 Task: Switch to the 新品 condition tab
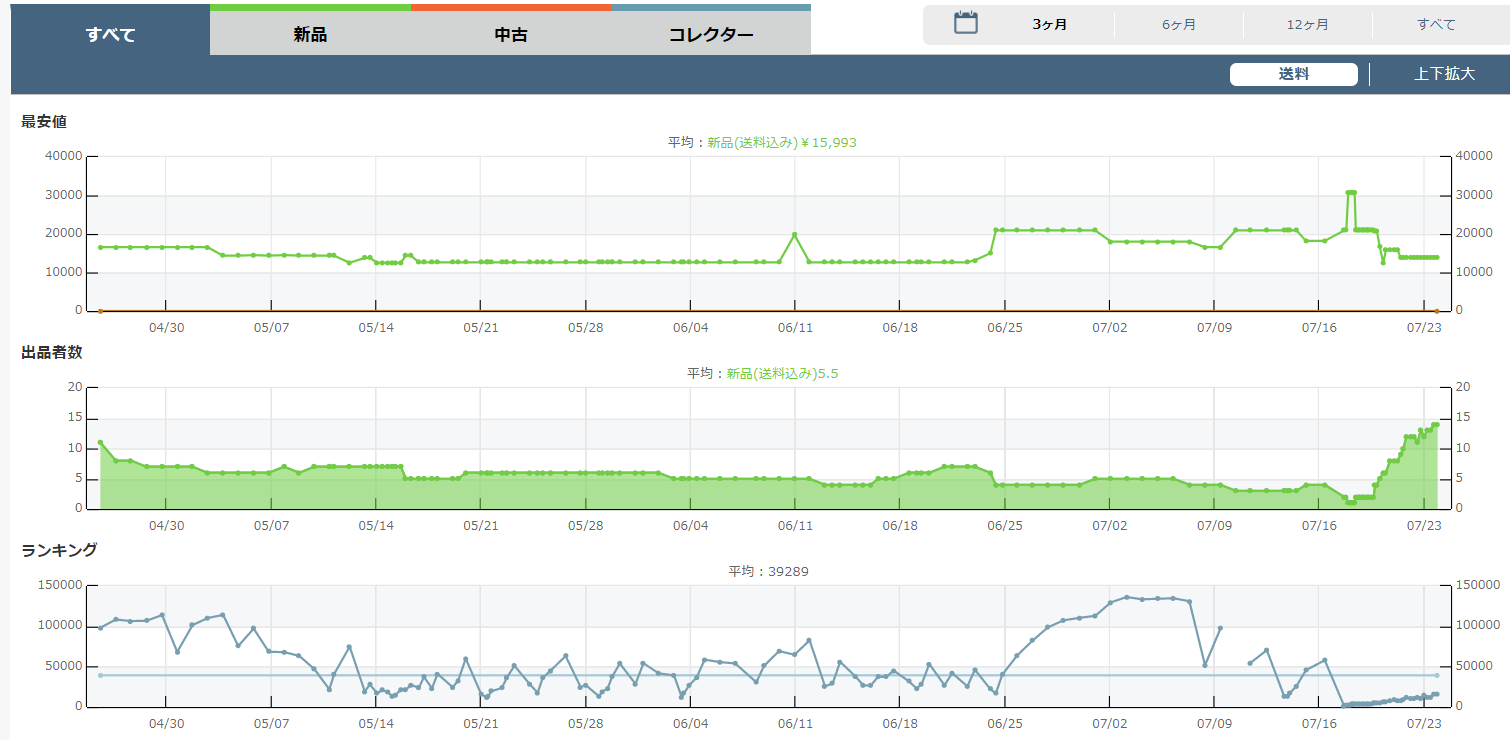click(310, 35)
